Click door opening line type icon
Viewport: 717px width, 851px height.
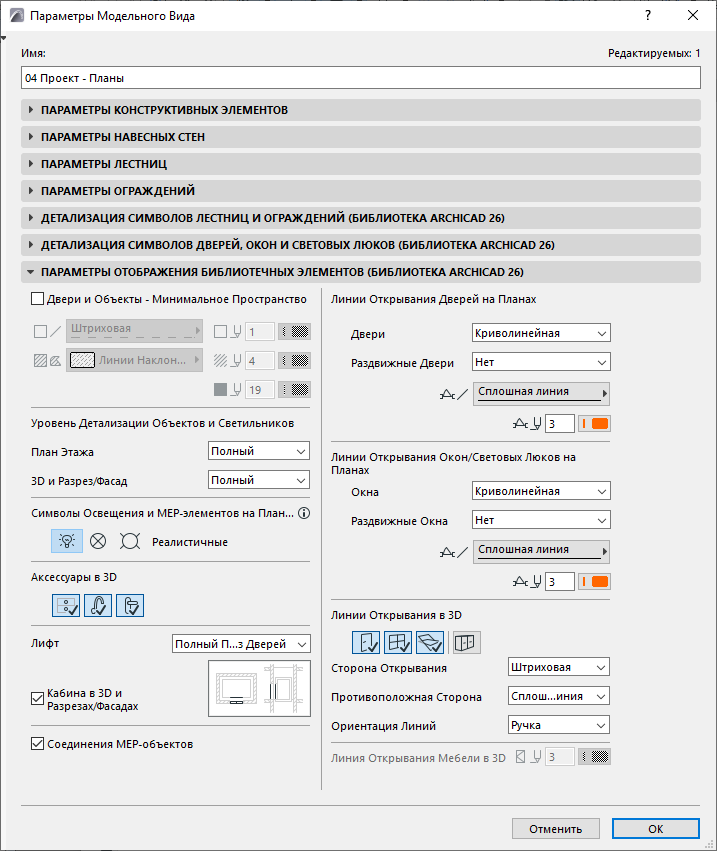pos(454,395)
